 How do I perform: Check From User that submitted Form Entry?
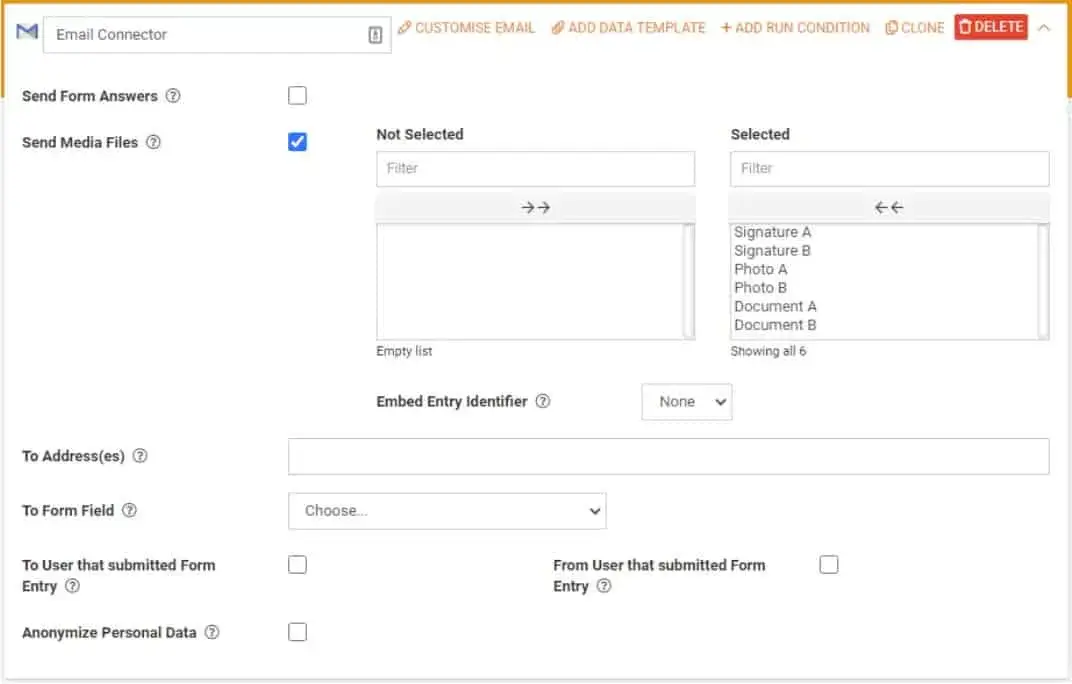[828, 565]
